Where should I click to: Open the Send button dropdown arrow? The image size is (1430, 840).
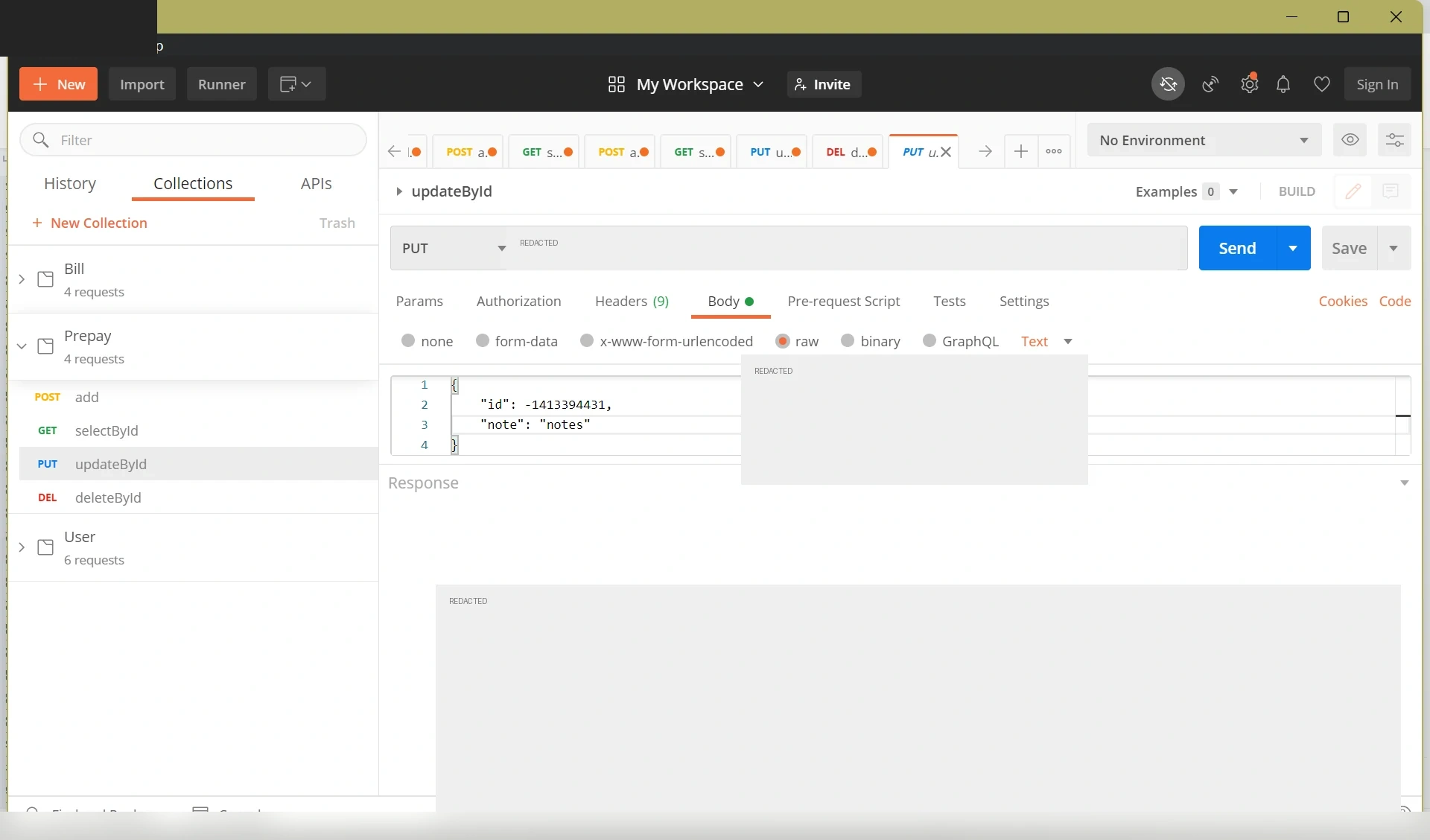pyautogui.click(x=1294, y=248)
